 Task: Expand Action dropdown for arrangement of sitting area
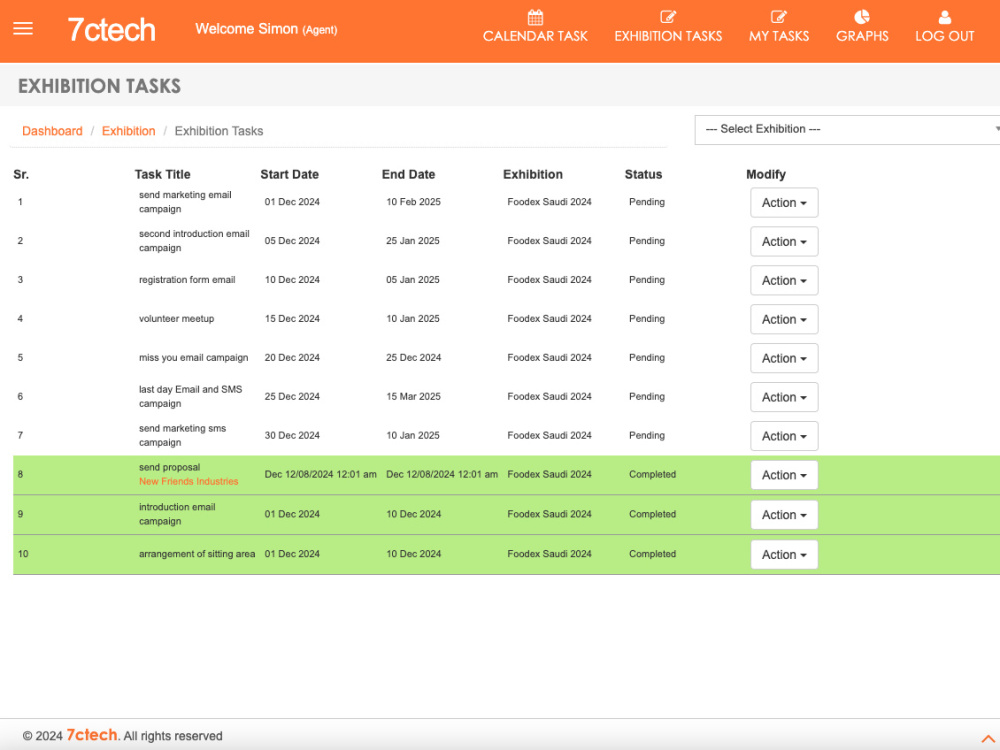(784, 555)
